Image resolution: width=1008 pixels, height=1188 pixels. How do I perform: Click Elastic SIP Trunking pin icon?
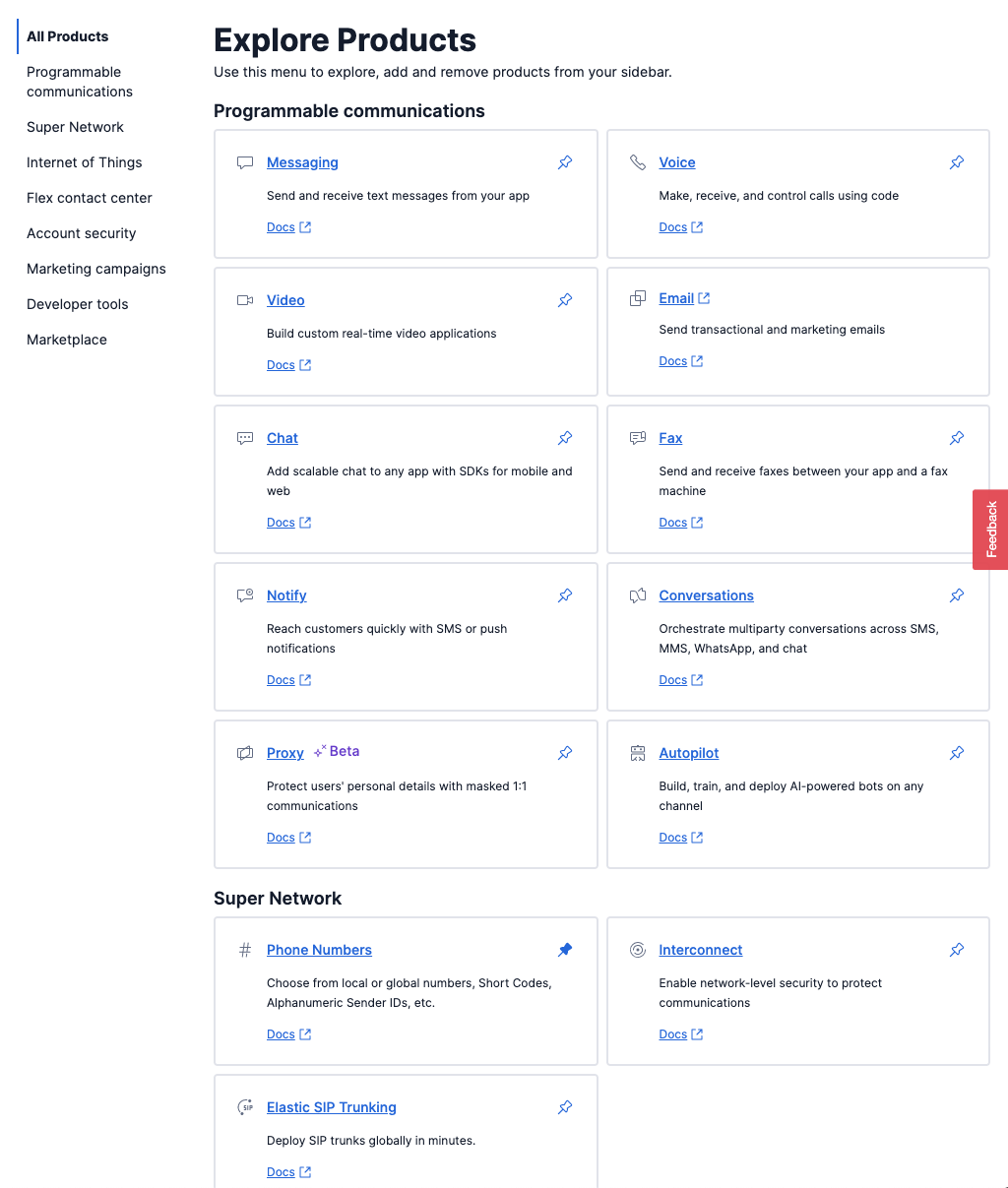pos(565,1107)
